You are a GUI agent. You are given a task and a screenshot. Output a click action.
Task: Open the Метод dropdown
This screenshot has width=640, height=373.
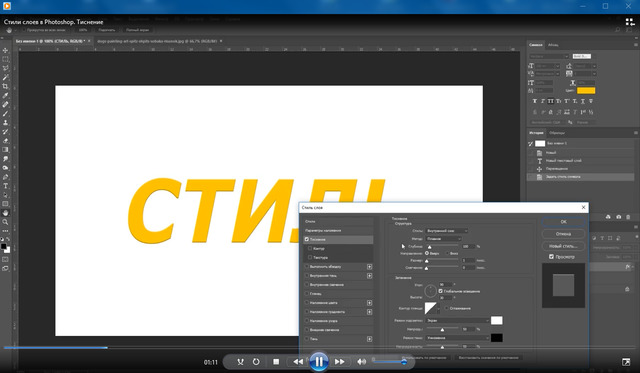[x=443, y=239]
